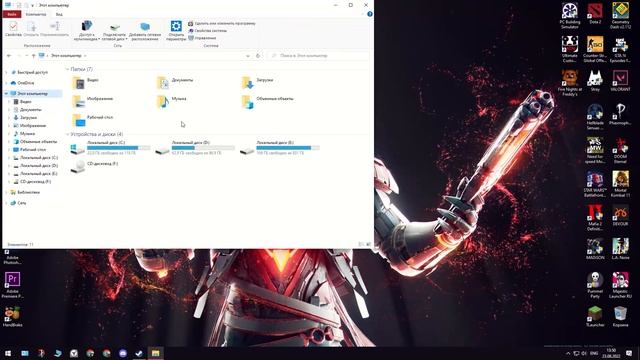Select Загрузки in the navigation tree
Viewport: 640px width, 360px height.
28,118
